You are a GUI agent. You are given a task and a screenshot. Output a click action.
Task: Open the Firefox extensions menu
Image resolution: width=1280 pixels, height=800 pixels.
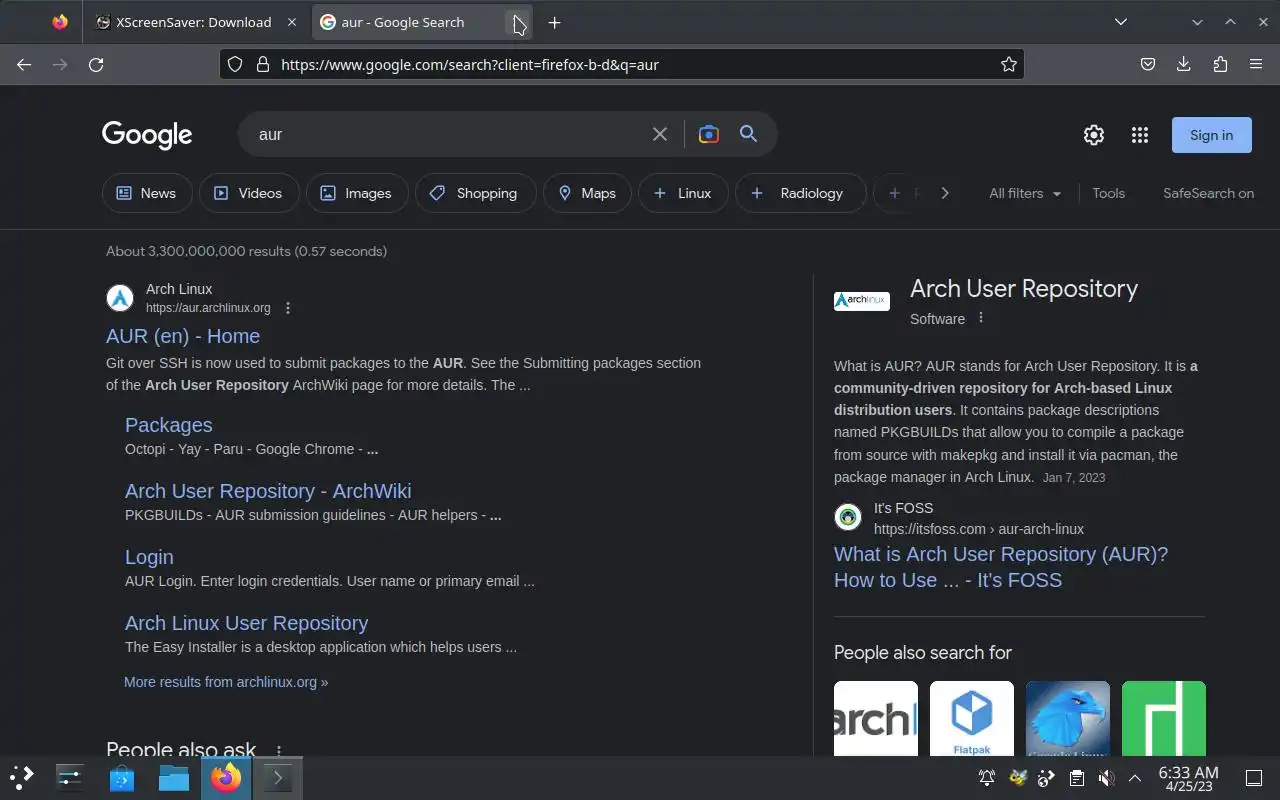[x=1220, y=64]
